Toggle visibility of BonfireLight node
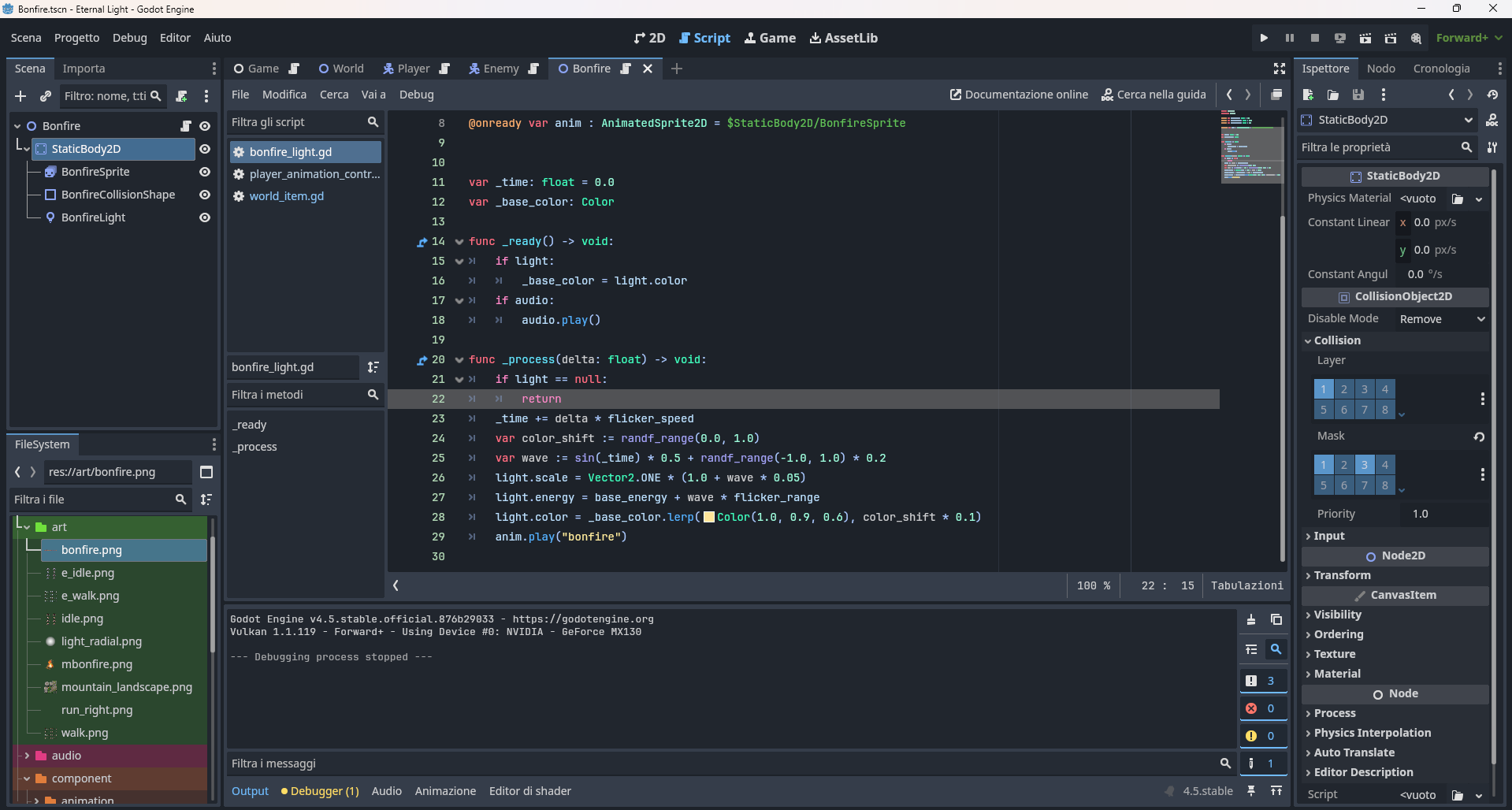The height and width of the screenshot is (810, 1512). (205, 217)
